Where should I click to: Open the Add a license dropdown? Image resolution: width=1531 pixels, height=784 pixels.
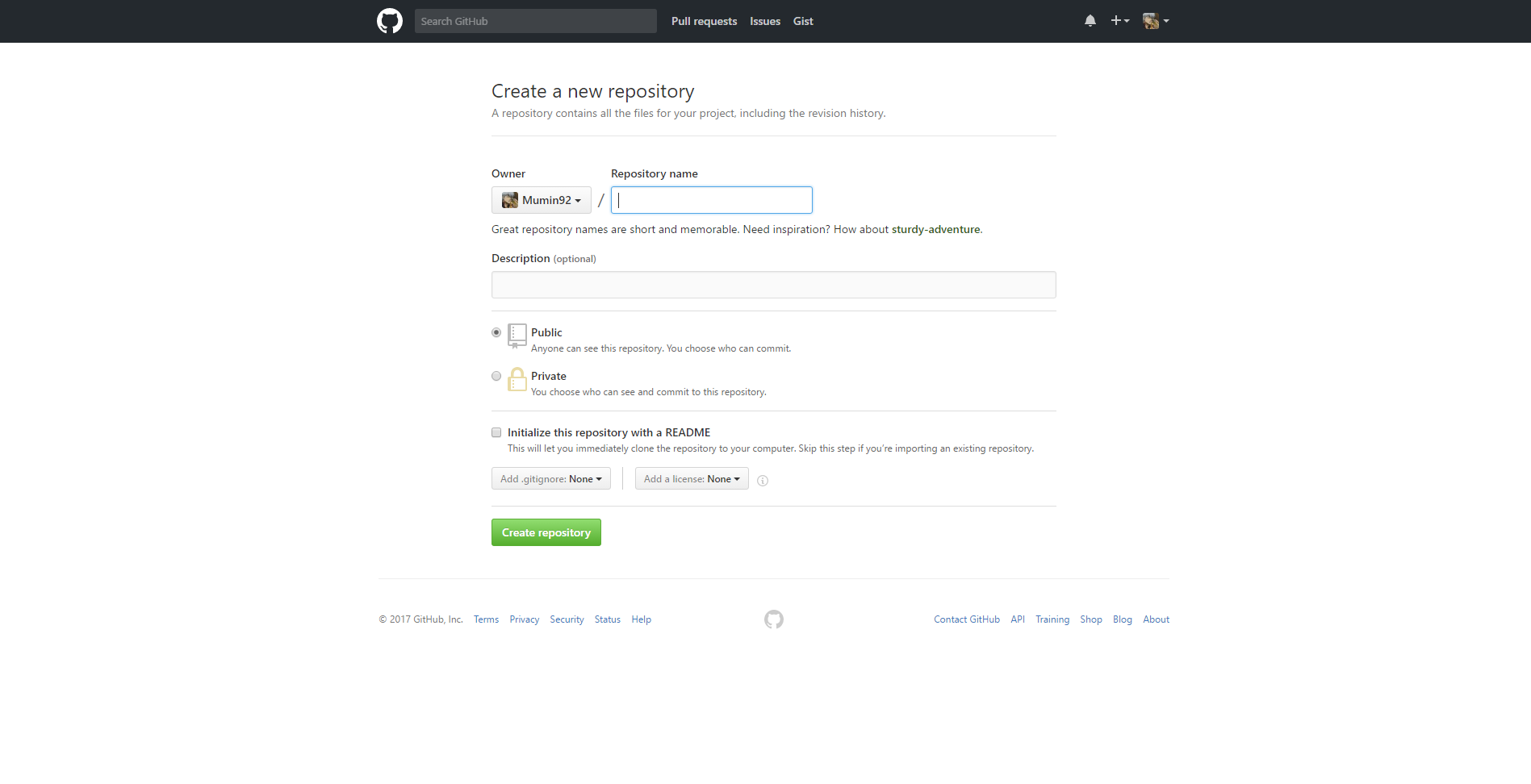[691, 478]
